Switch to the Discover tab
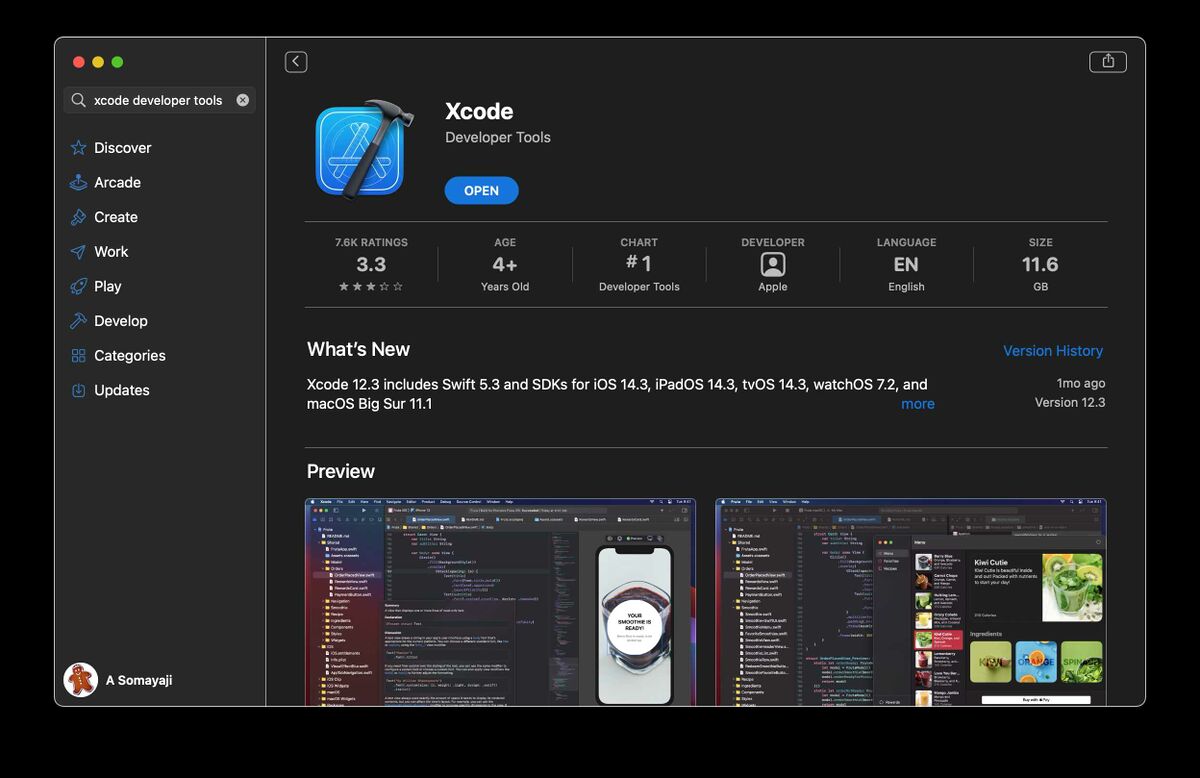The height and width of the screenshot is (778, 1200). tap(122, 147)
